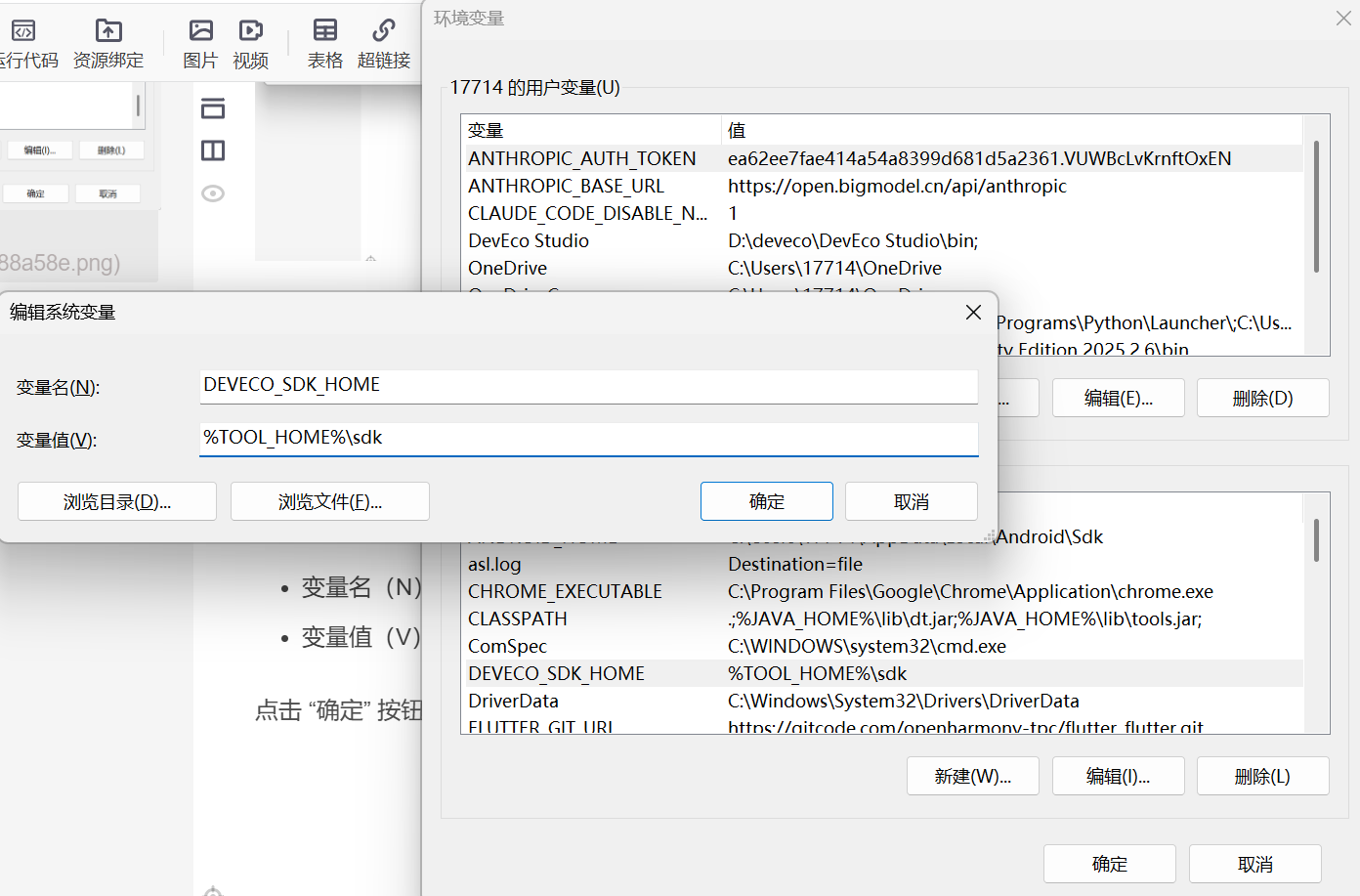Image resolution: width=1360 pixels, height=896 pixels.
Task: Select the ANTHROPIC_BASE_URL user variable row
Action: pyautogui.click(x=882, y=186)
